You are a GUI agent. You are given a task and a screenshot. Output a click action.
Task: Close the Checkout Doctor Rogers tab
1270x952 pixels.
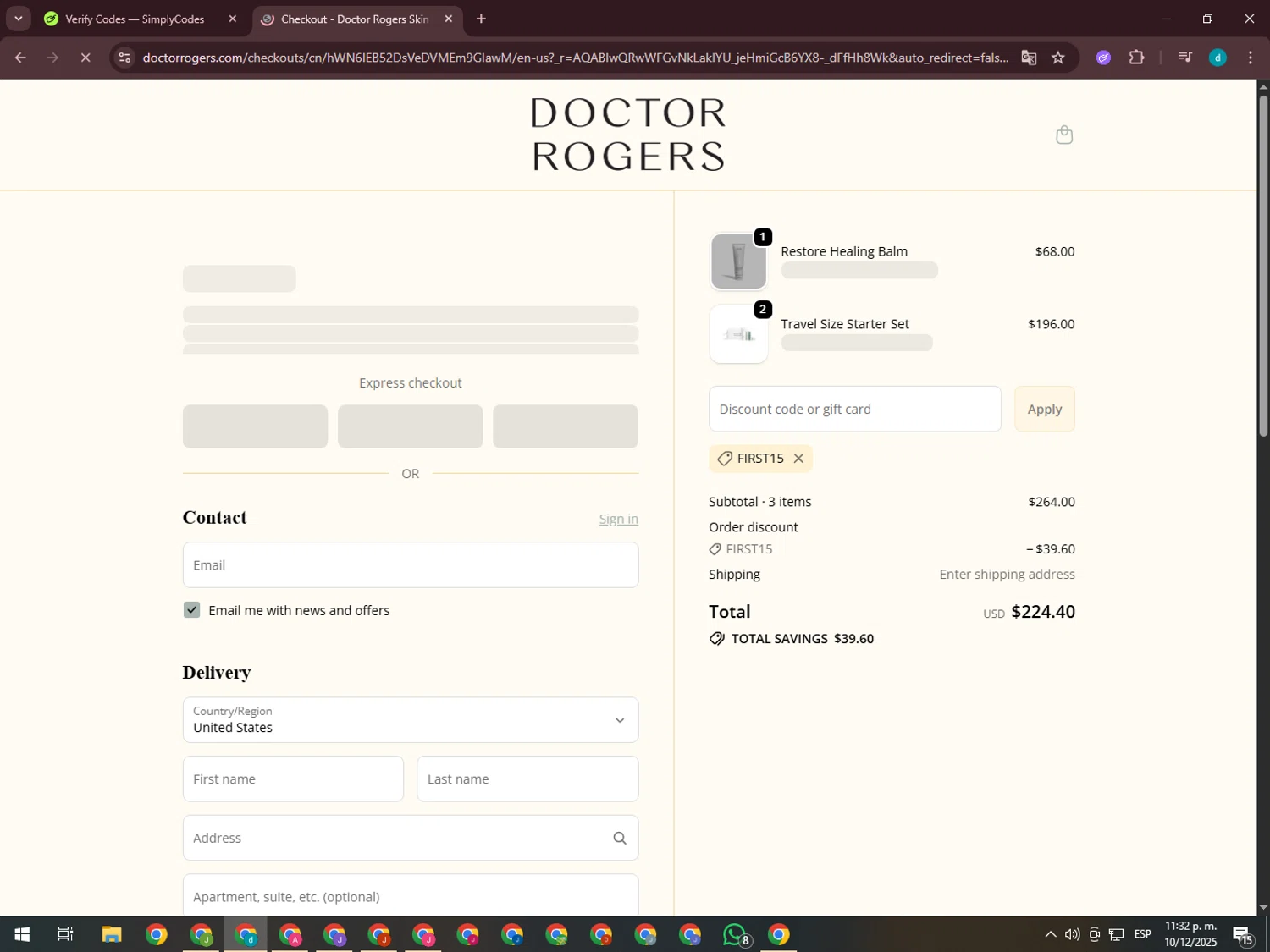point(449,19)
